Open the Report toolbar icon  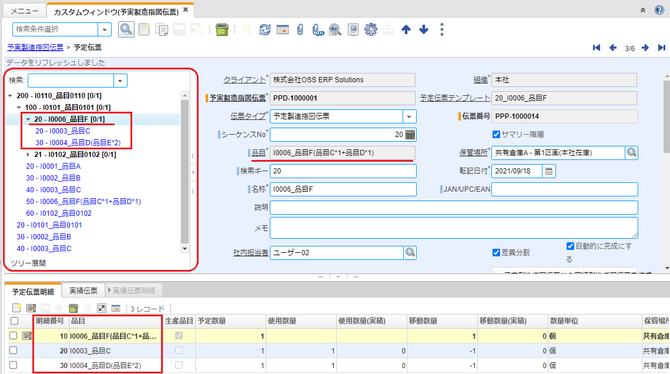click(353, 29)
